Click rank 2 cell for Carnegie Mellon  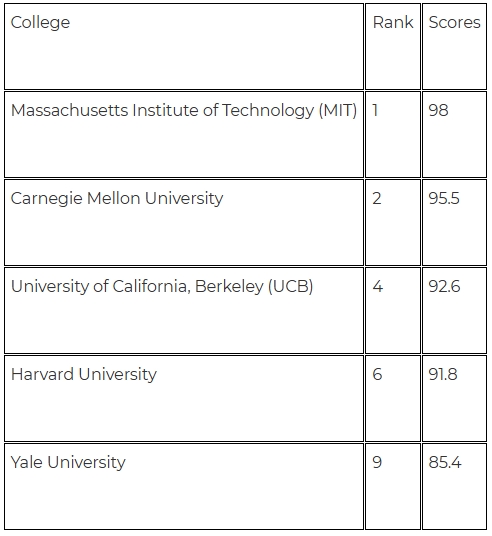[x=393, y=223]
